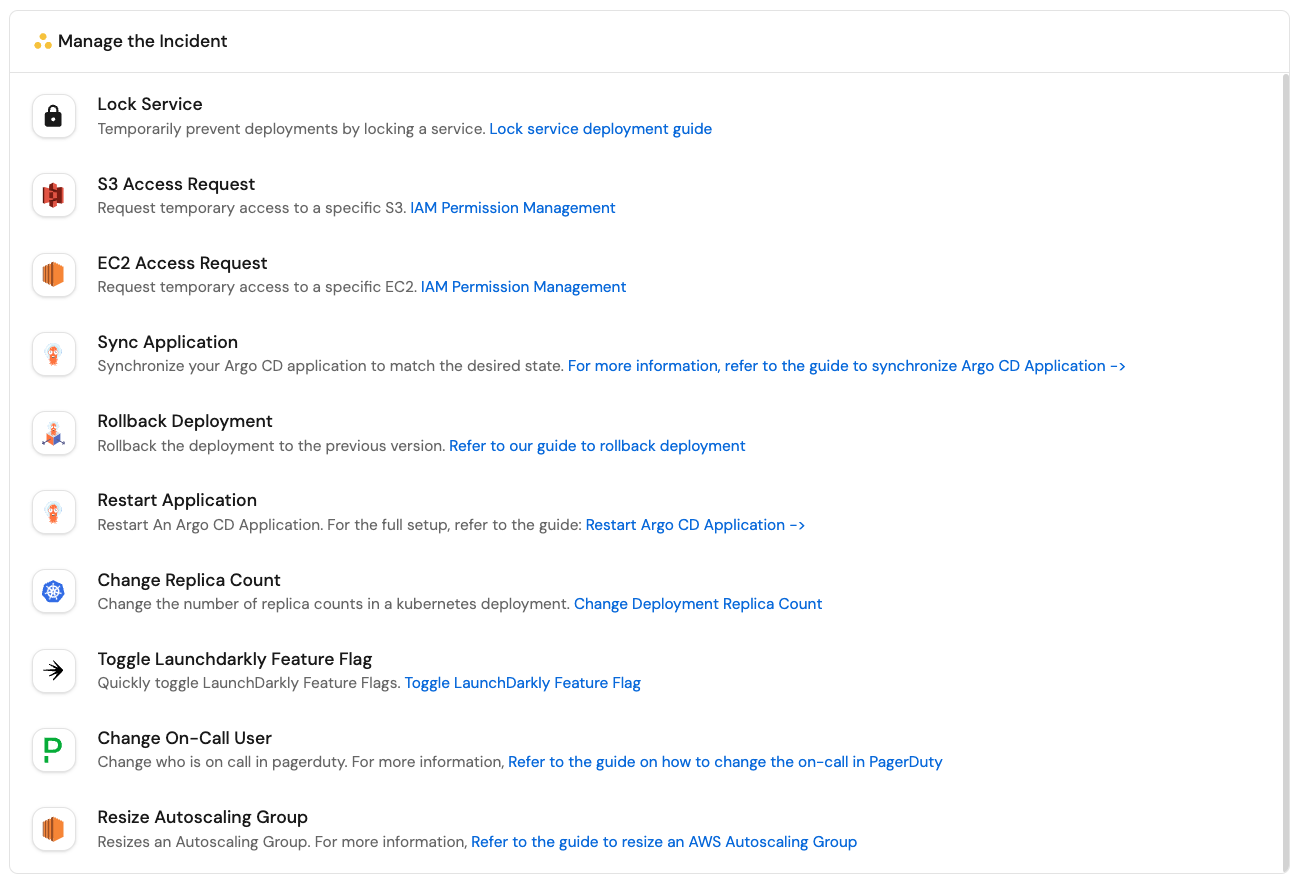Click the Rollback Deployment icon
1300x887 pixels.
pyautogui.click(x=54, y=433)
